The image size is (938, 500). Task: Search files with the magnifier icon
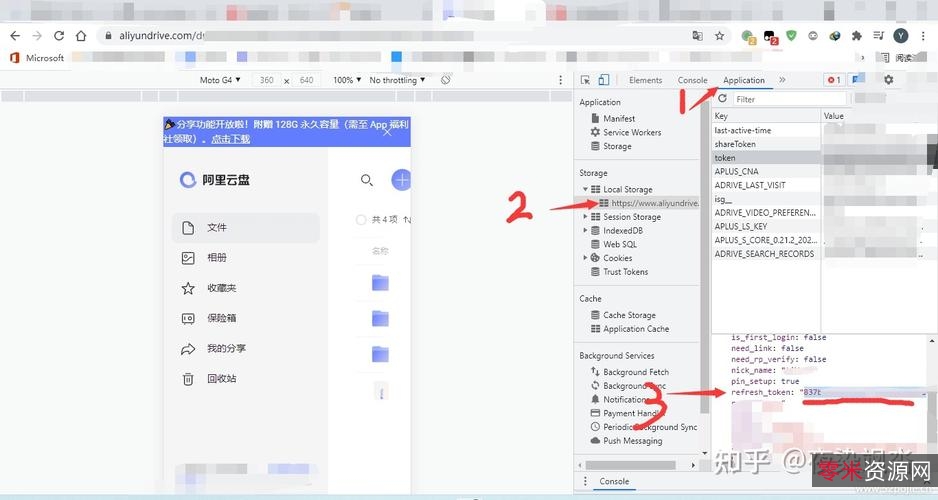pyautogui.click(x=367, y=179)
